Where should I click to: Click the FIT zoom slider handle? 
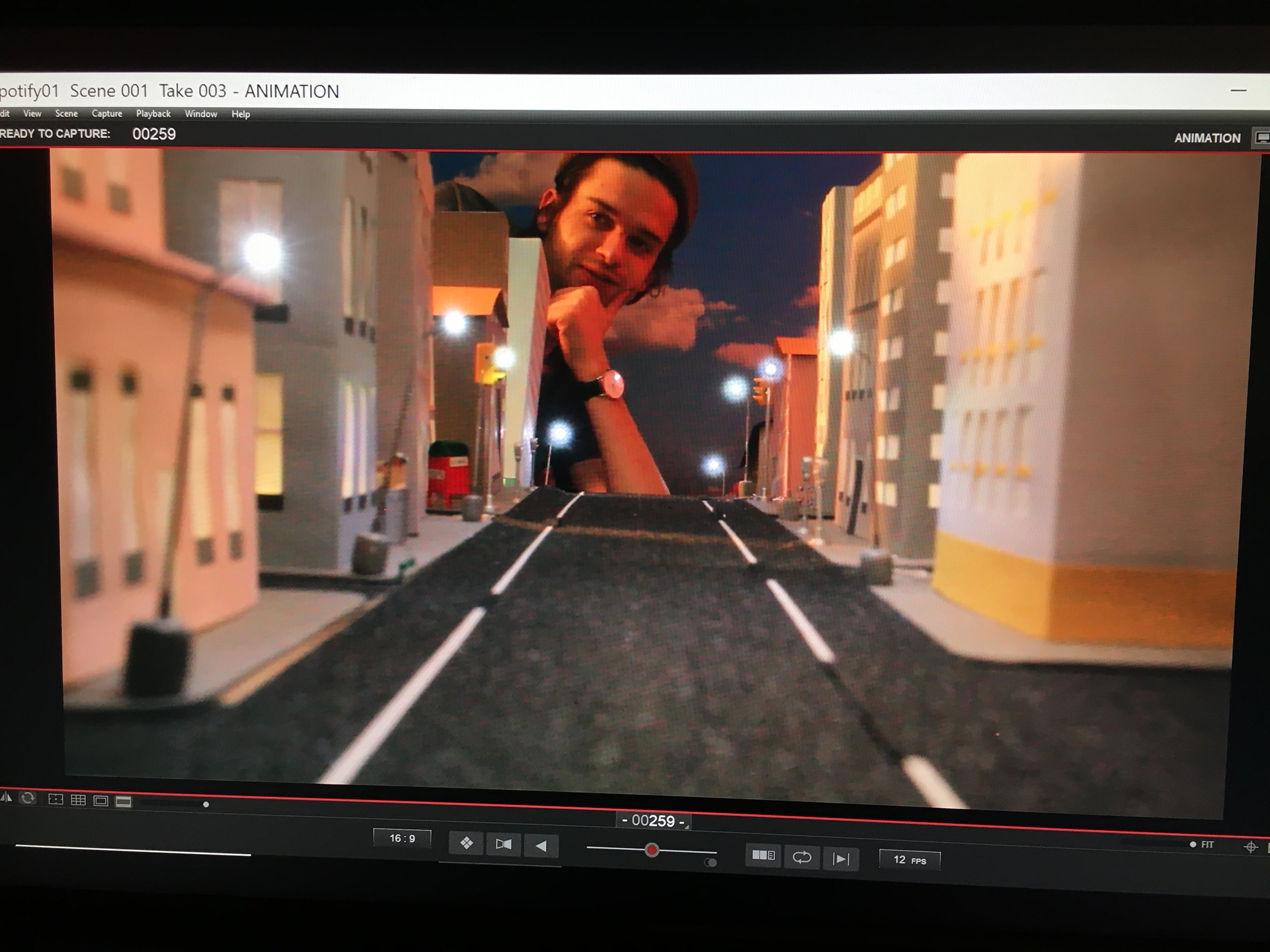[x=1192, y=844]
